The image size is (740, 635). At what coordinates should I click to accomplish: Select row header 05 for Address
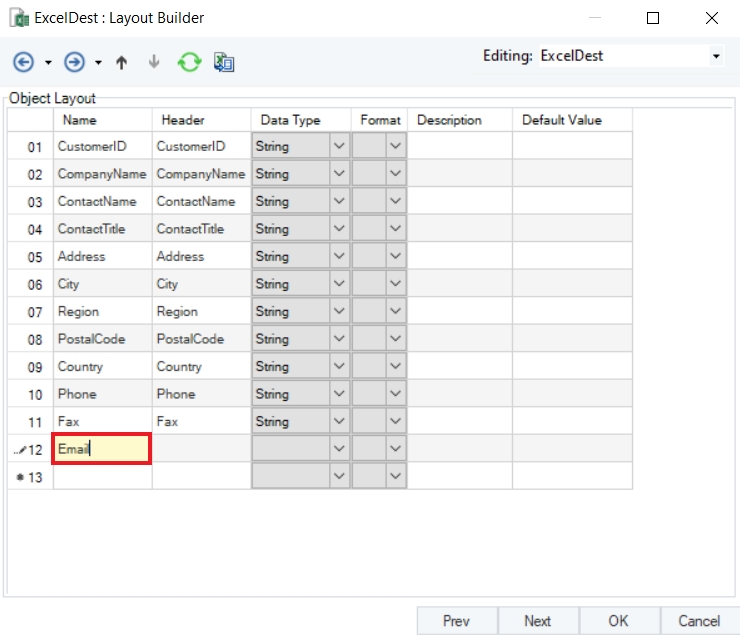pyautogui.click(x=35, y=257)
